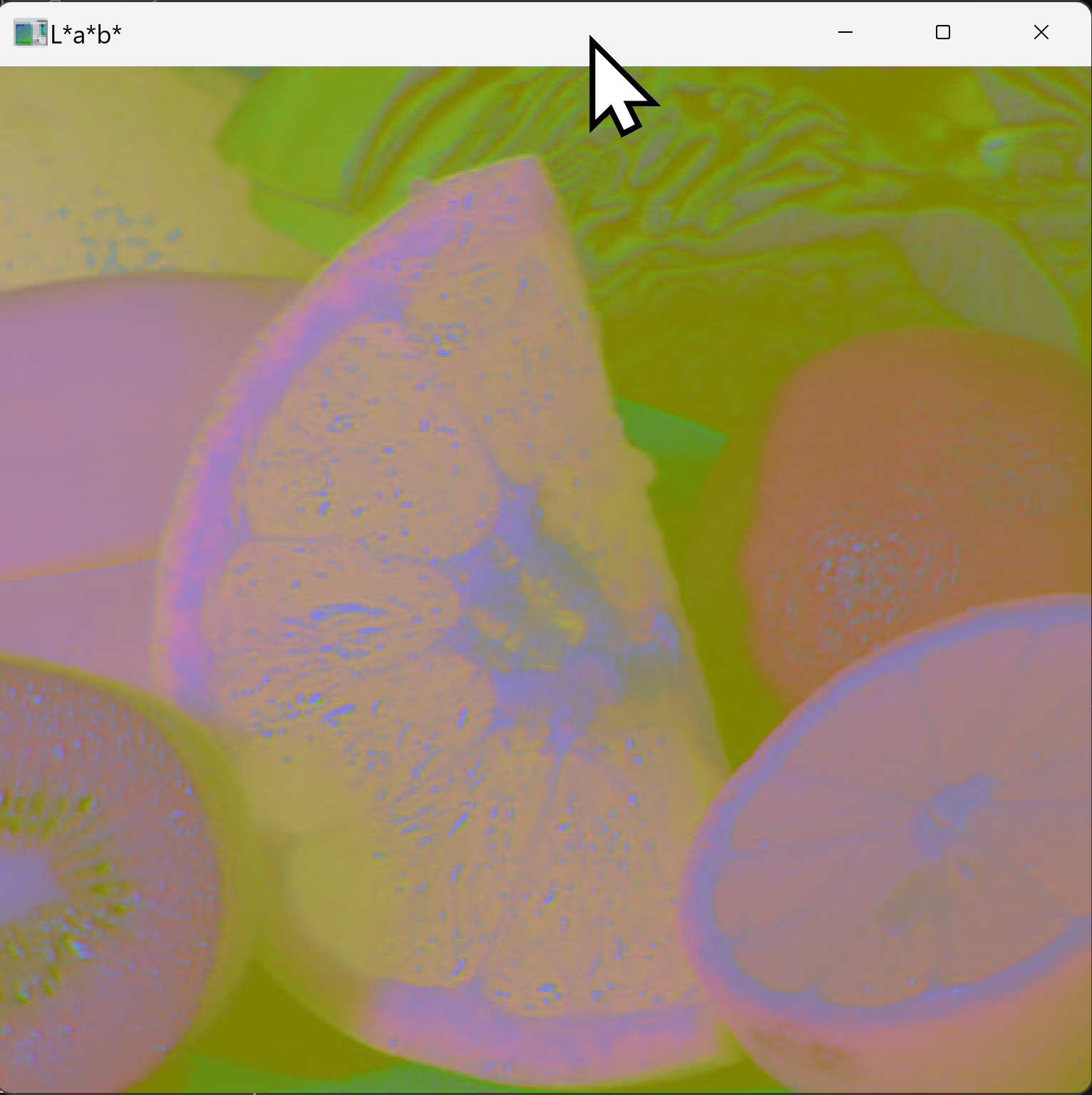This screenshot has width=1092, height=1095.
Task: Click the L*a*b* window app icon
Action: (x=30, y=33)
